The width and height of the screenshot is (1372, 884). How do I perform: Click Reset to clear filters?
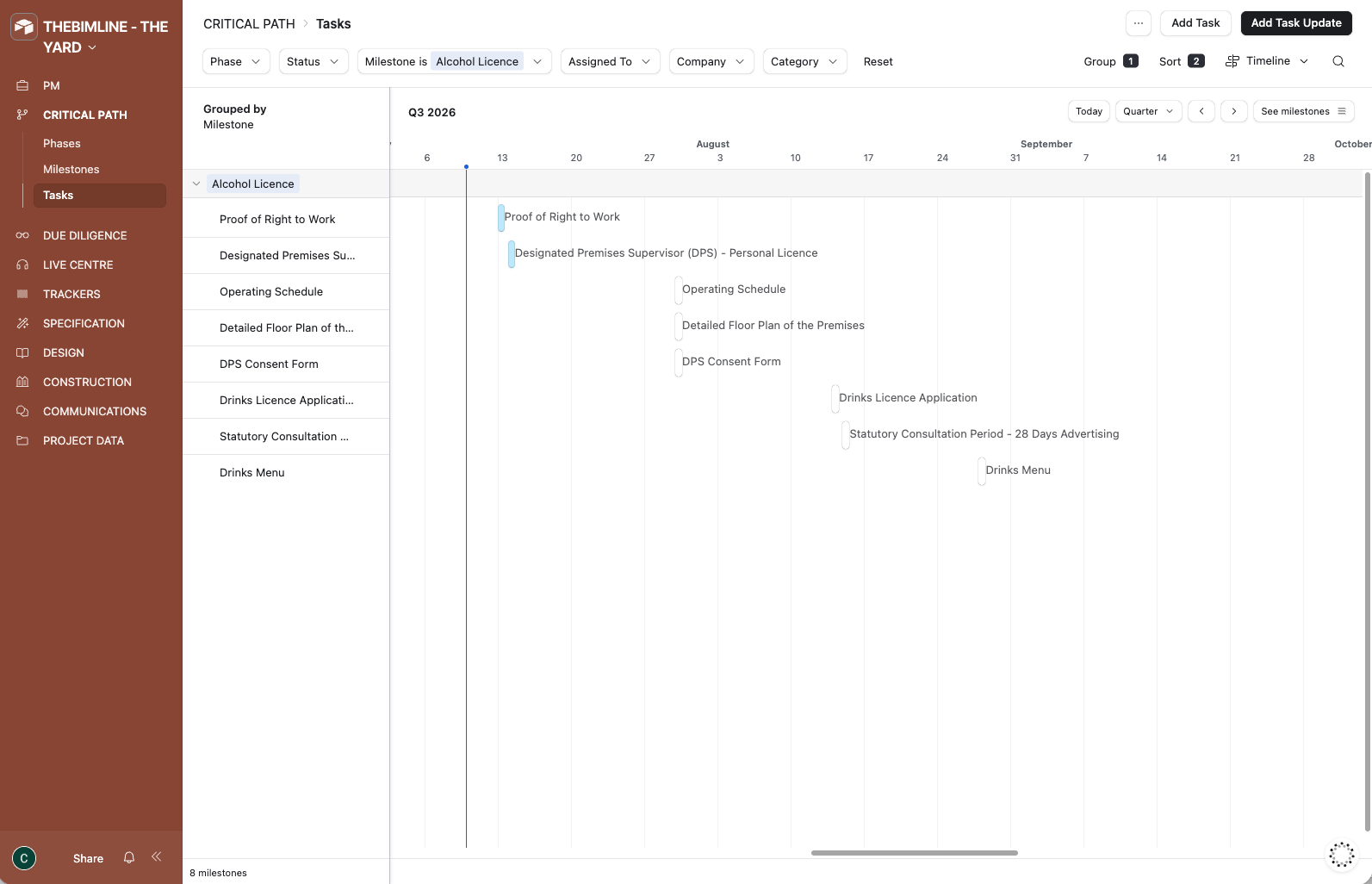tap(878, 61)
